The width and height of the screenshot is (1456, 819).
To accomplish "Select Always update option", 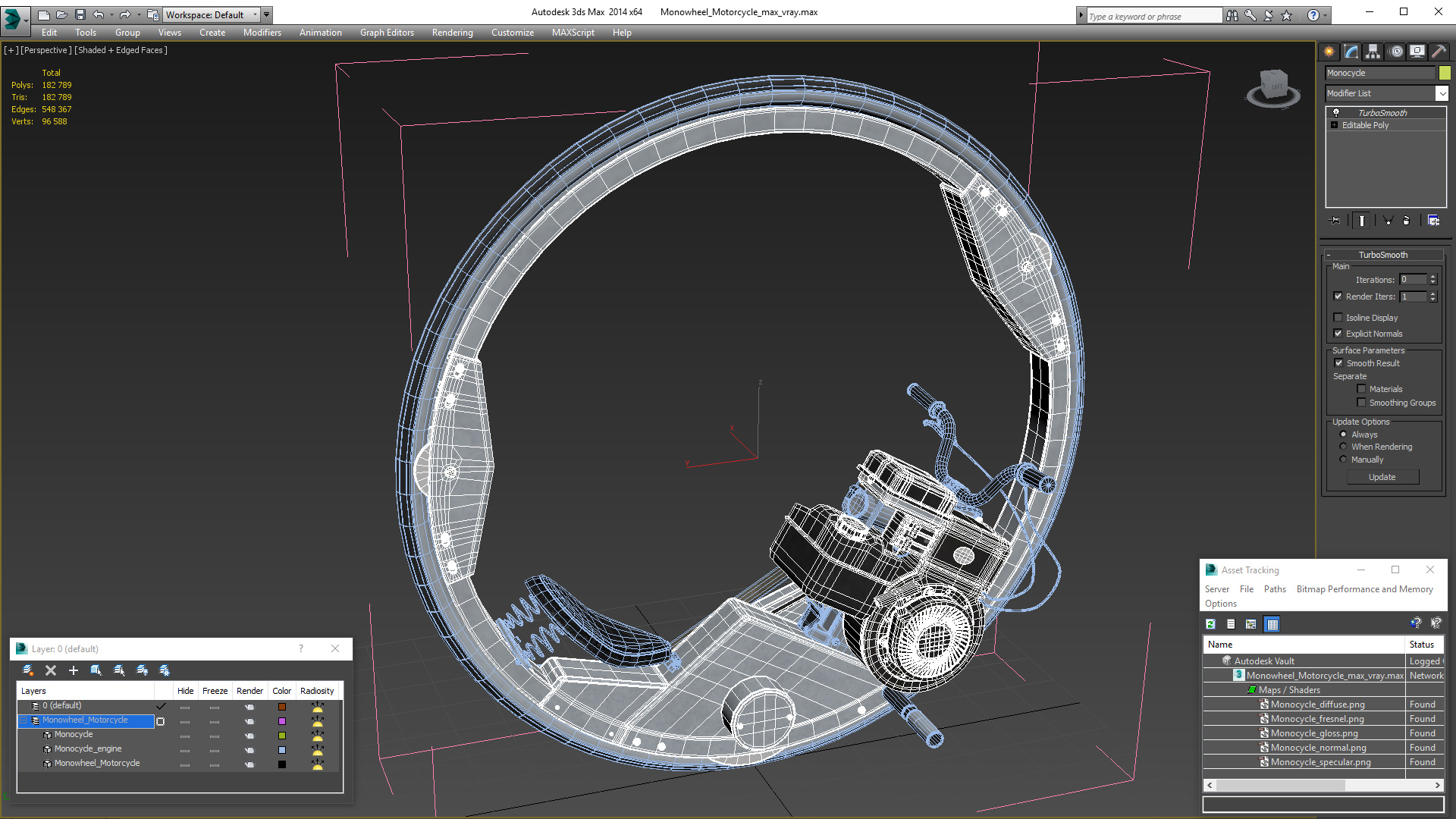I will 1343,435.
